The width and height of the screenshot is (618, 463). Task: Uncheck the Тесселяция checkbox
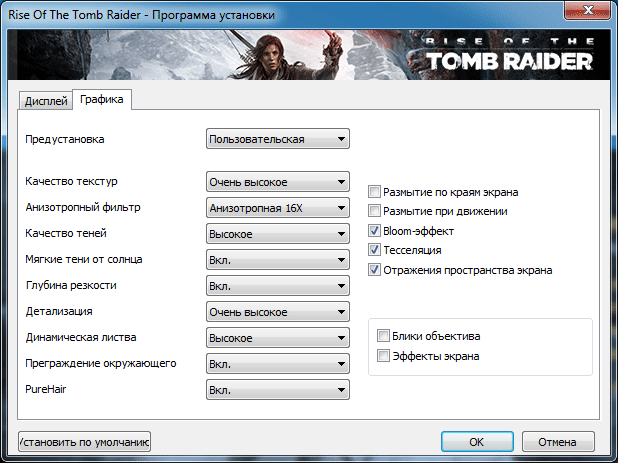[374, 250]
